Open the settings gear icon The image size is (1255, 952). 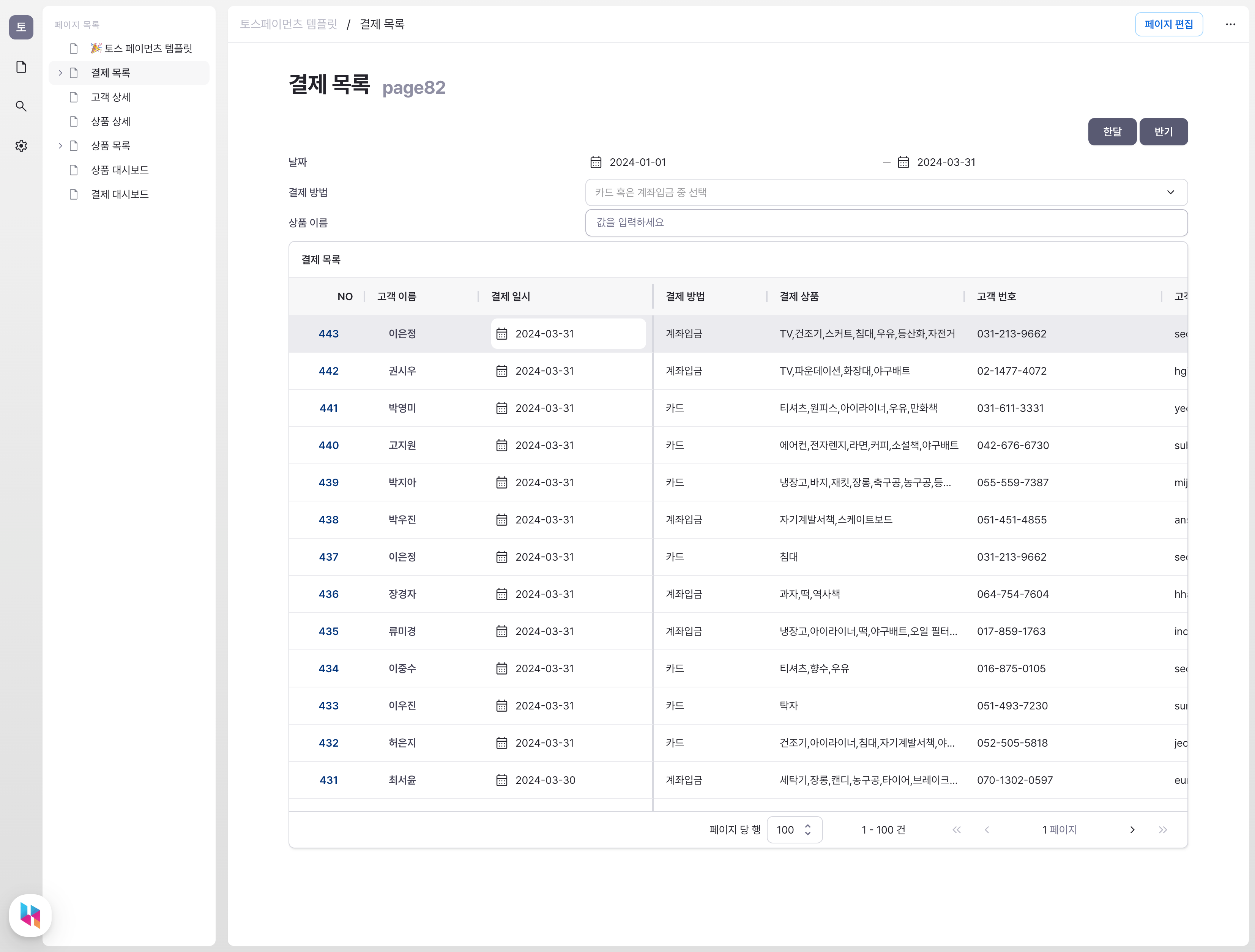click(21, 146)
